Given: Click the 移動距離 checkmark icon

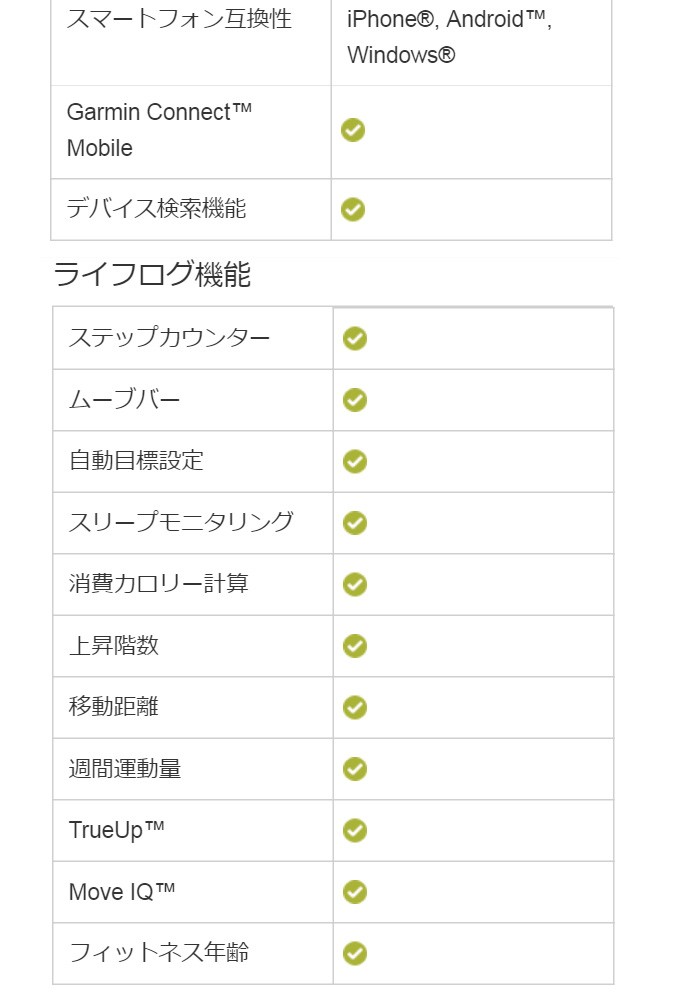Looking at the screenshot, I should pyautogui.click(x=355, y=707).
